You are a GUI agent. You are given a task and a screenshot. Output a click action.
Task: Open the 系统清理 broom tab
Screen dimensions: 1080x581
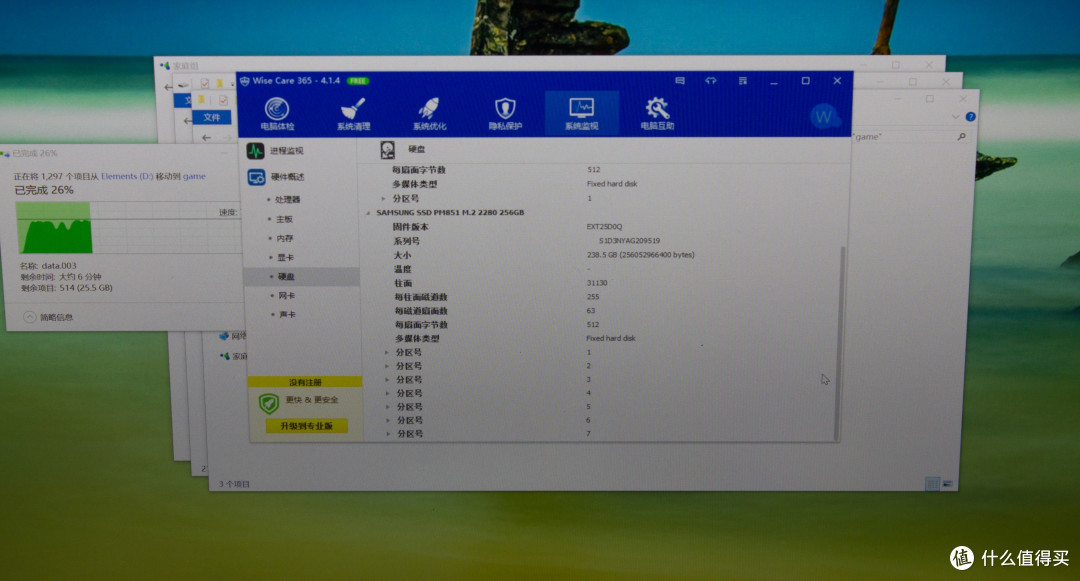tap(353, 114)
